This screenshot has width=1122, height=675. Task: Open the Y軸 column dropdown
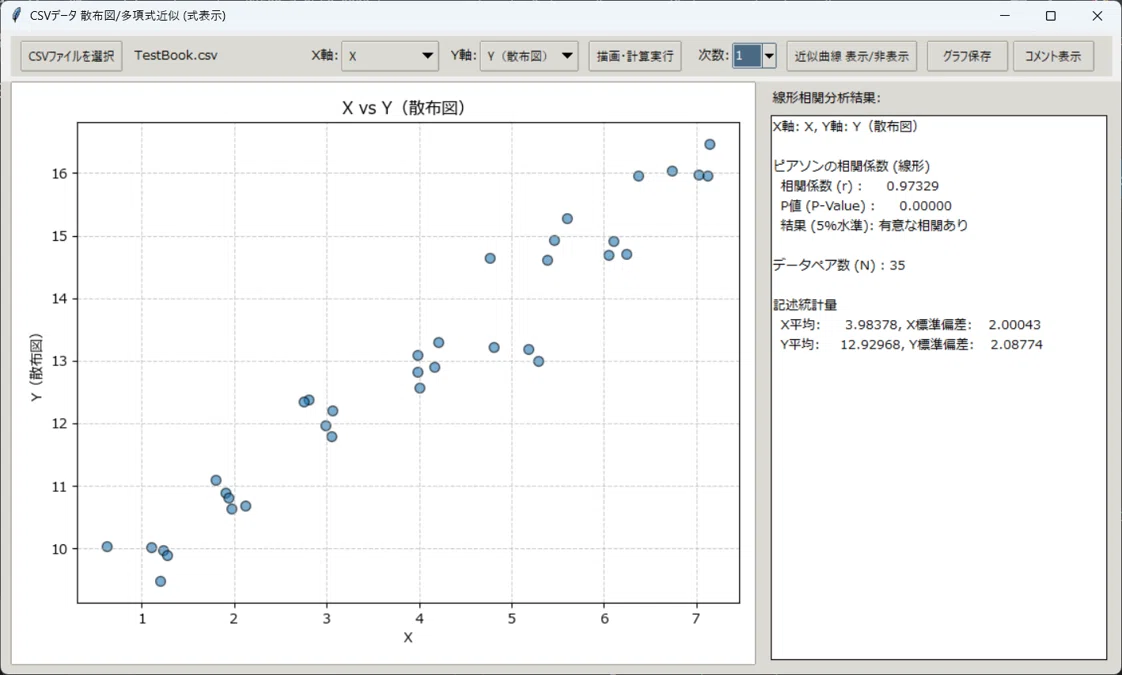[529, 56]
